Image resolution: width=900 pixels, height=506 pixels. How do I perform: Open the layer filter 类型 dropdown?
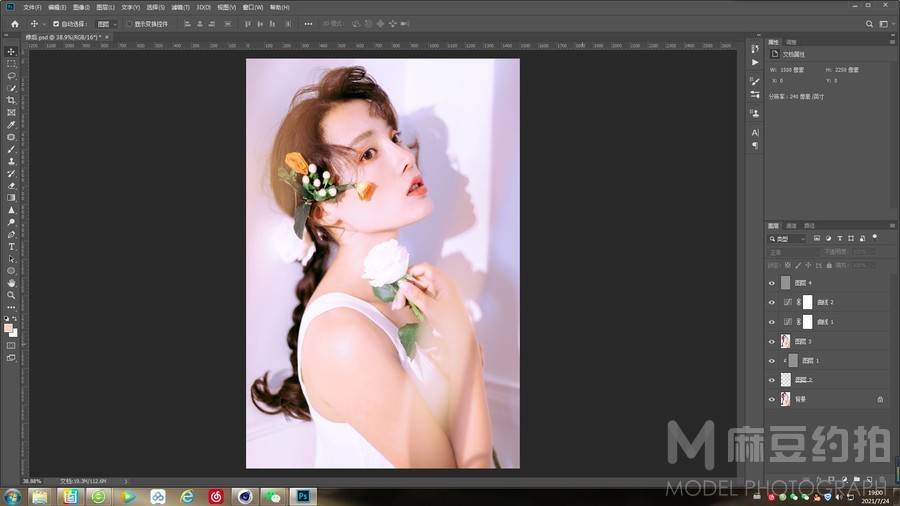coord(788,239)
